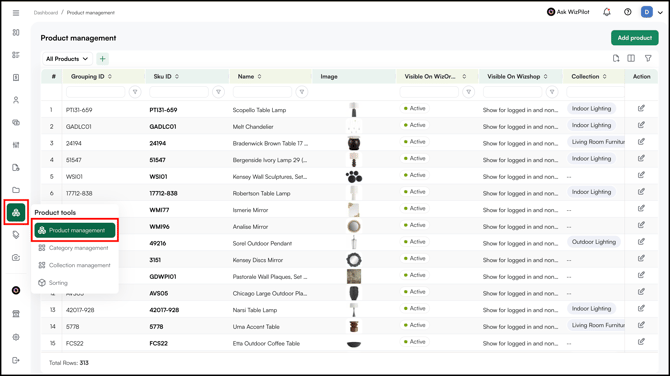Click the Name filter input field
The width and height of the screenshot is (670, 376).
[262, 92]
